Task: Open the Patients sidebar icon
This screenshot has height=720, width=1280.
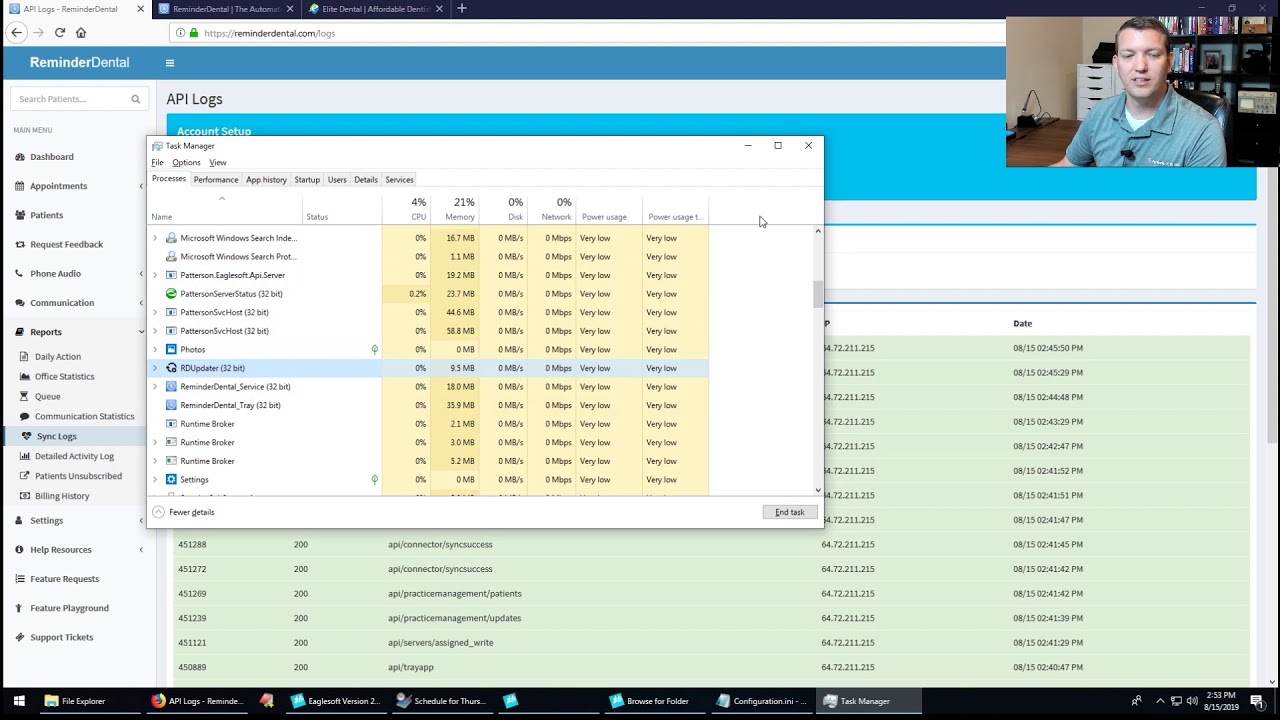Action: point(20,215)
